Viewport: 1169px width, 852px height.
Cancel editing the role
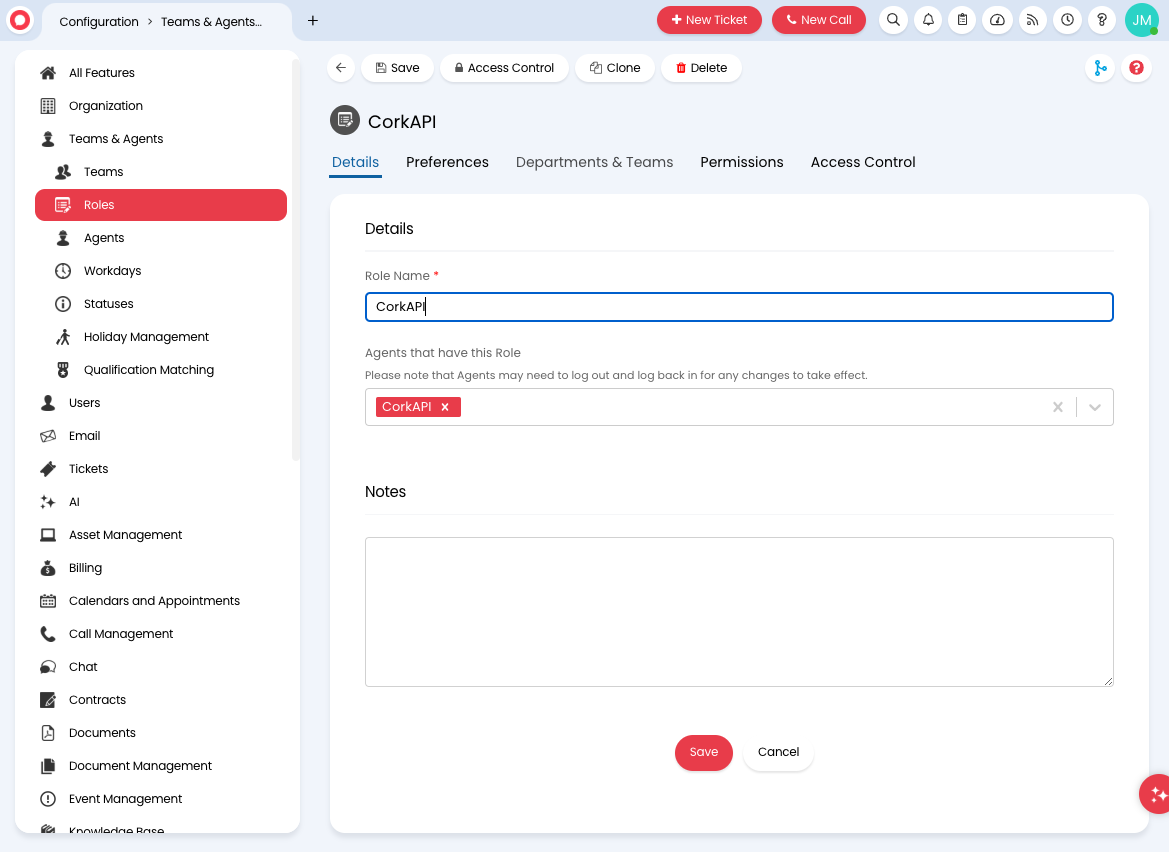click(778, 752)
